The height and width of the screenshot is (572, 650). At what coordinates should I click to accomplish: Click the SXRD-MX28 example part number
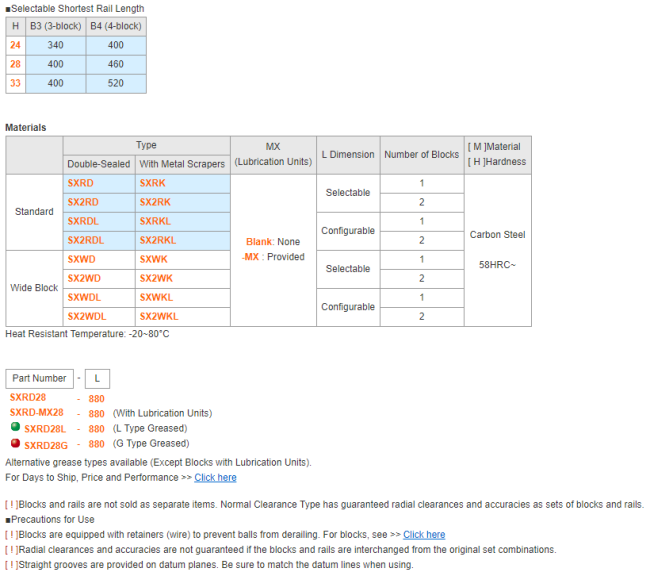pos(36,413)
